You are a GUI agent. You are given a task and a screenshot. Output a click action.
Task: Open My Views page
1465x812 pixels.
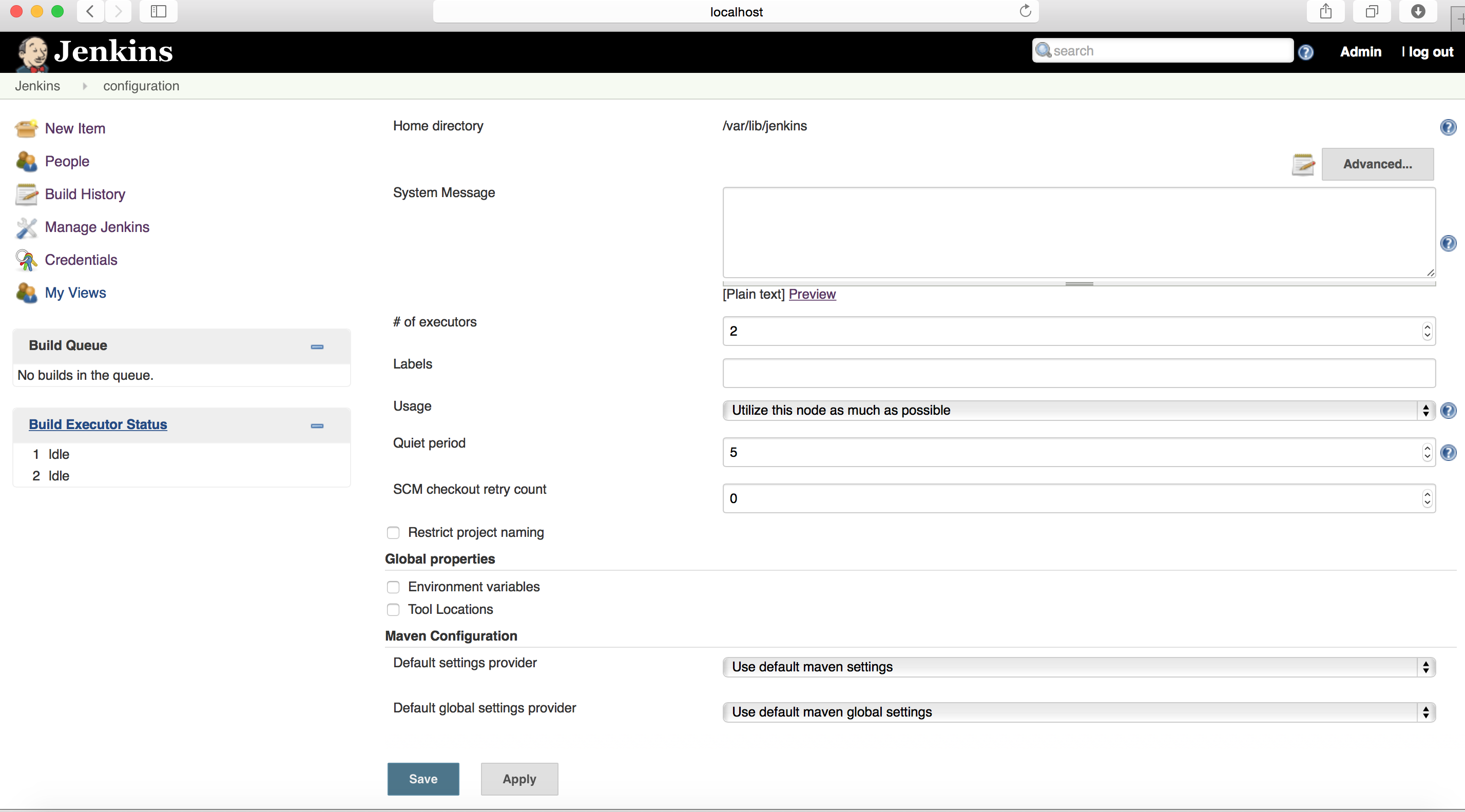pyautogui.click(x=75, y=293)
